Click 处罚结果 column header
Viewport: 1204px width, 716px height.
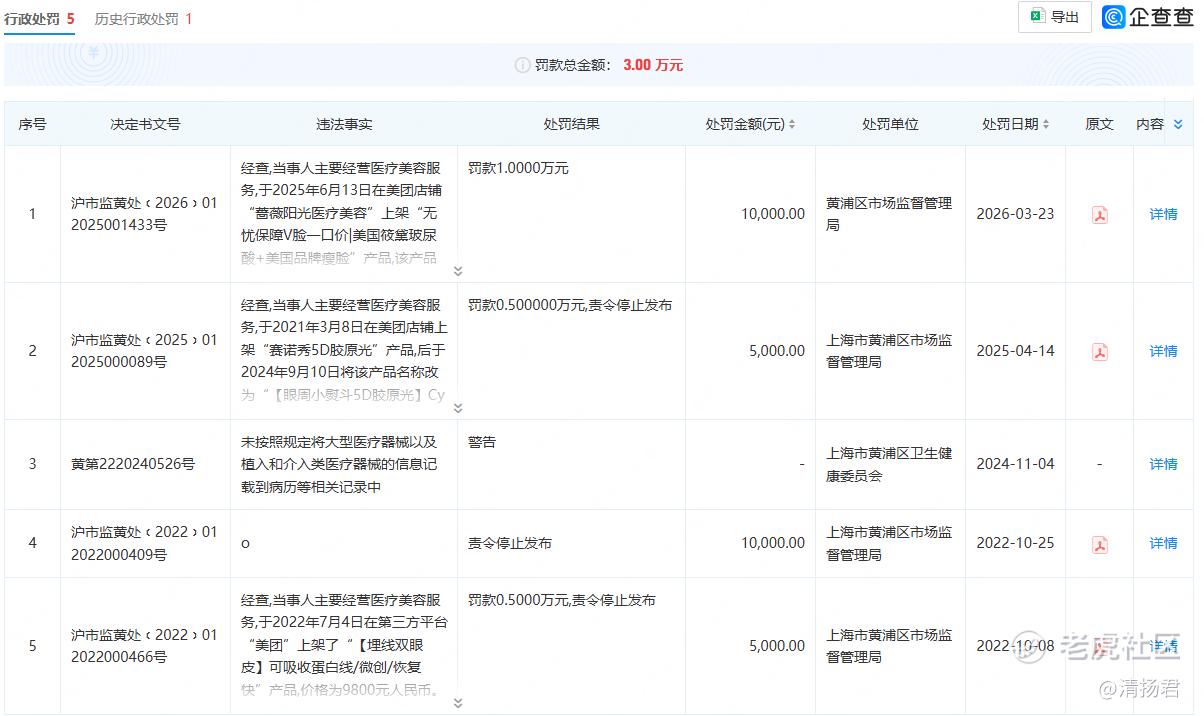[571, 125]
